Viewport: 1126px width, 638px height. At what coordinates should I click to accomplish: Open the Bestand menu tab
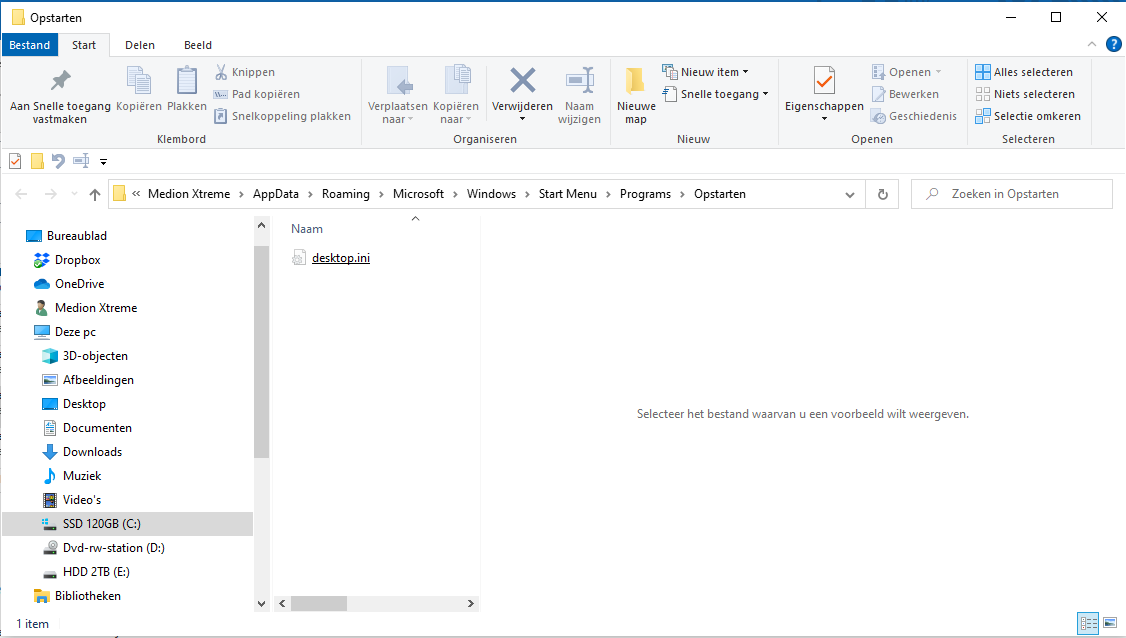tap(30, 45)
